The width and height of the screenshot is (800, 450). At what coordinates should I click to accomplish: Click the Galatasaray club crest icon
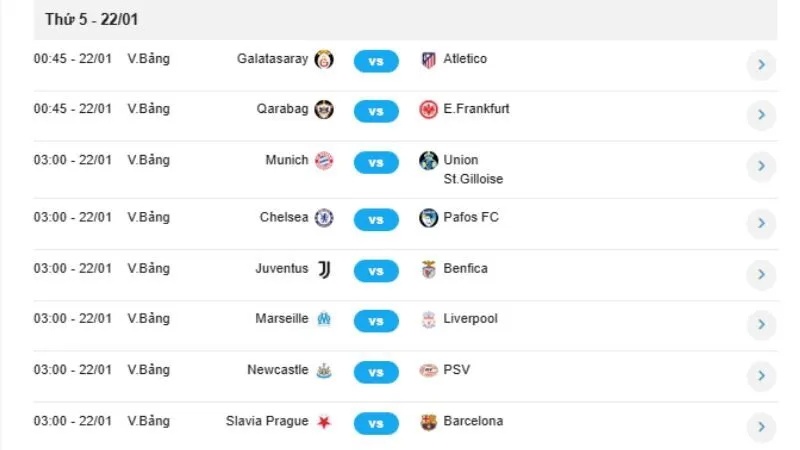coord(324,60)
